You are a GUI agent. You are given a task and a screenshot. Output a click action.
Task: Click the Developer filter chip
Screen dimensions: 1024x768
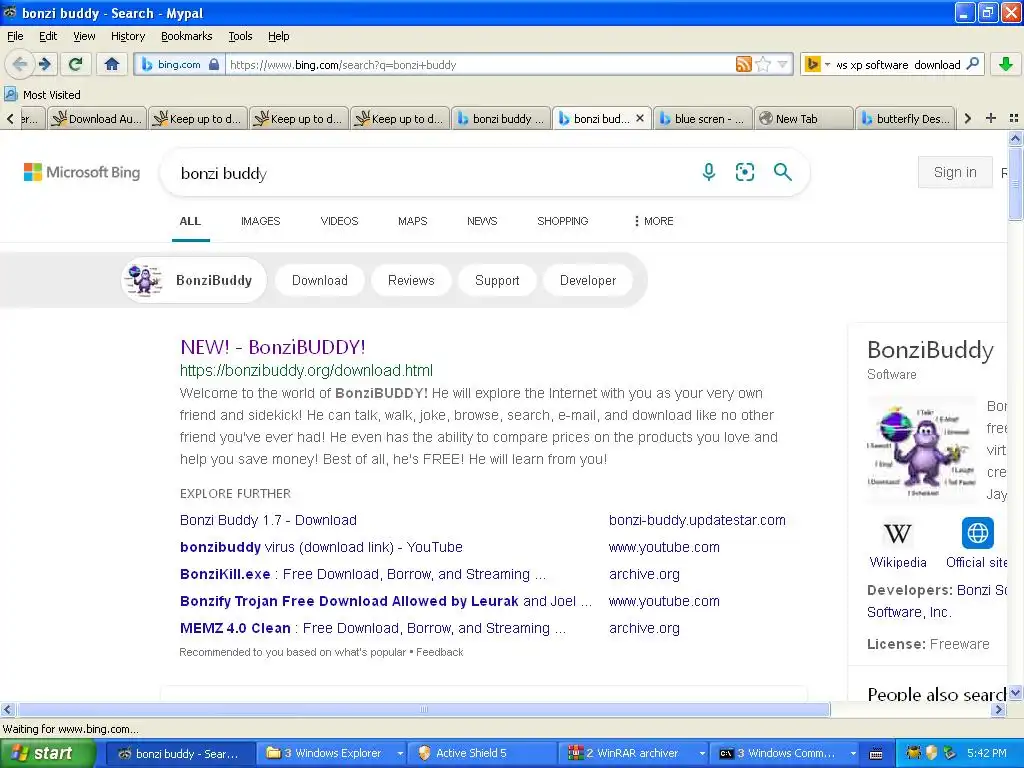pos(588,280)
